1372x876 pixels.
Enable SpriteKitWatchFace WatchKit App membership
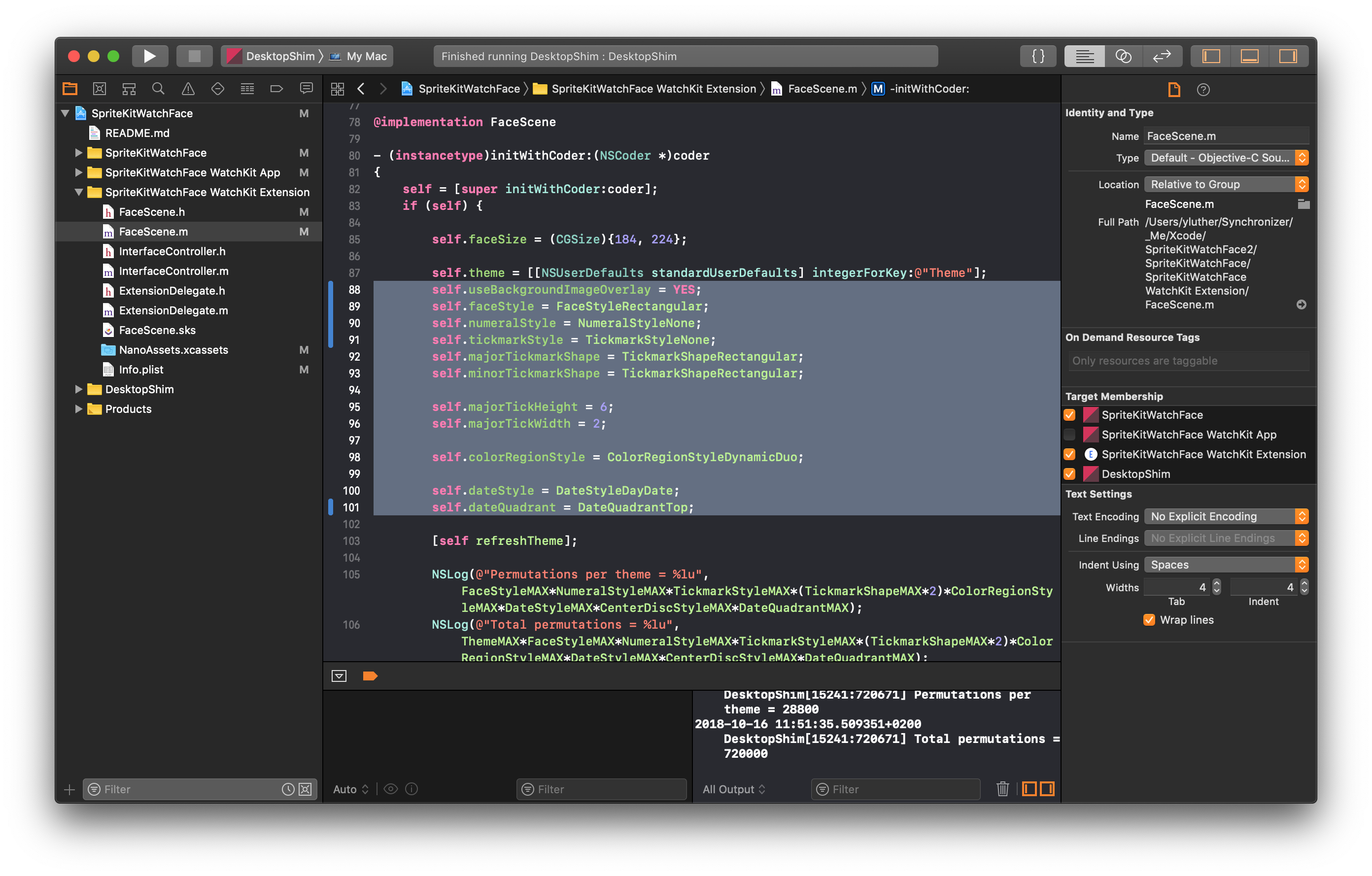pos(1070,435)
